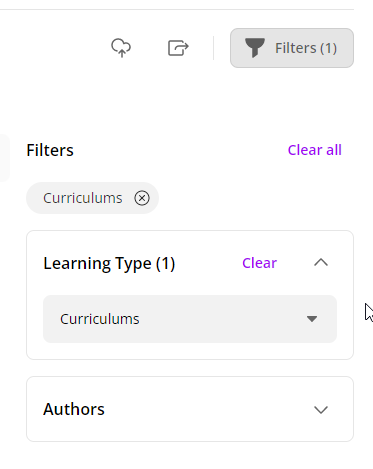
Task: Click the export share arrow icon
Action: tap(178, 48)
